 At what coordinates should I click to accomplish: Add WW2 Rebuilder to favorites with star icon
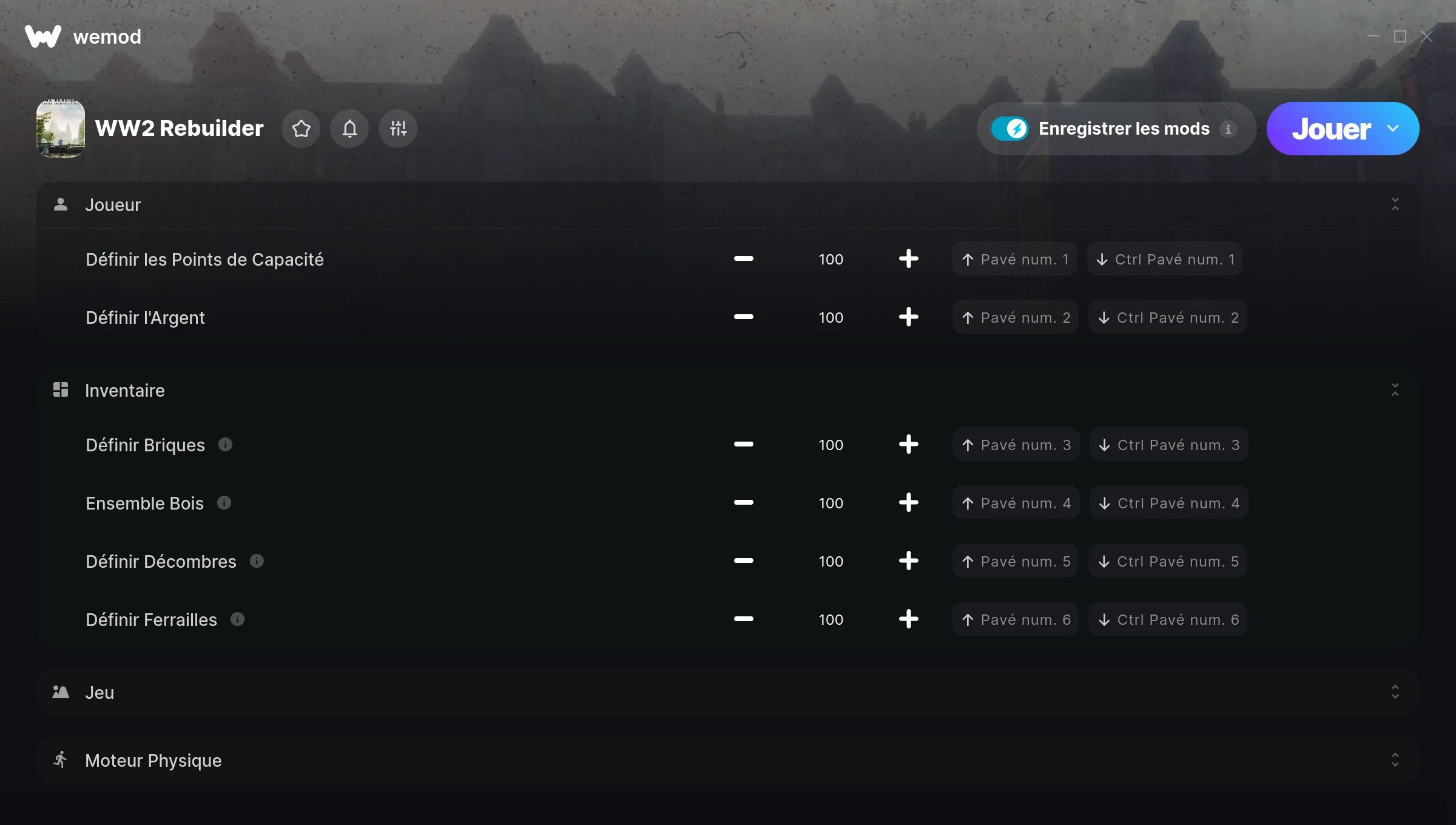[x=301, y=129]
